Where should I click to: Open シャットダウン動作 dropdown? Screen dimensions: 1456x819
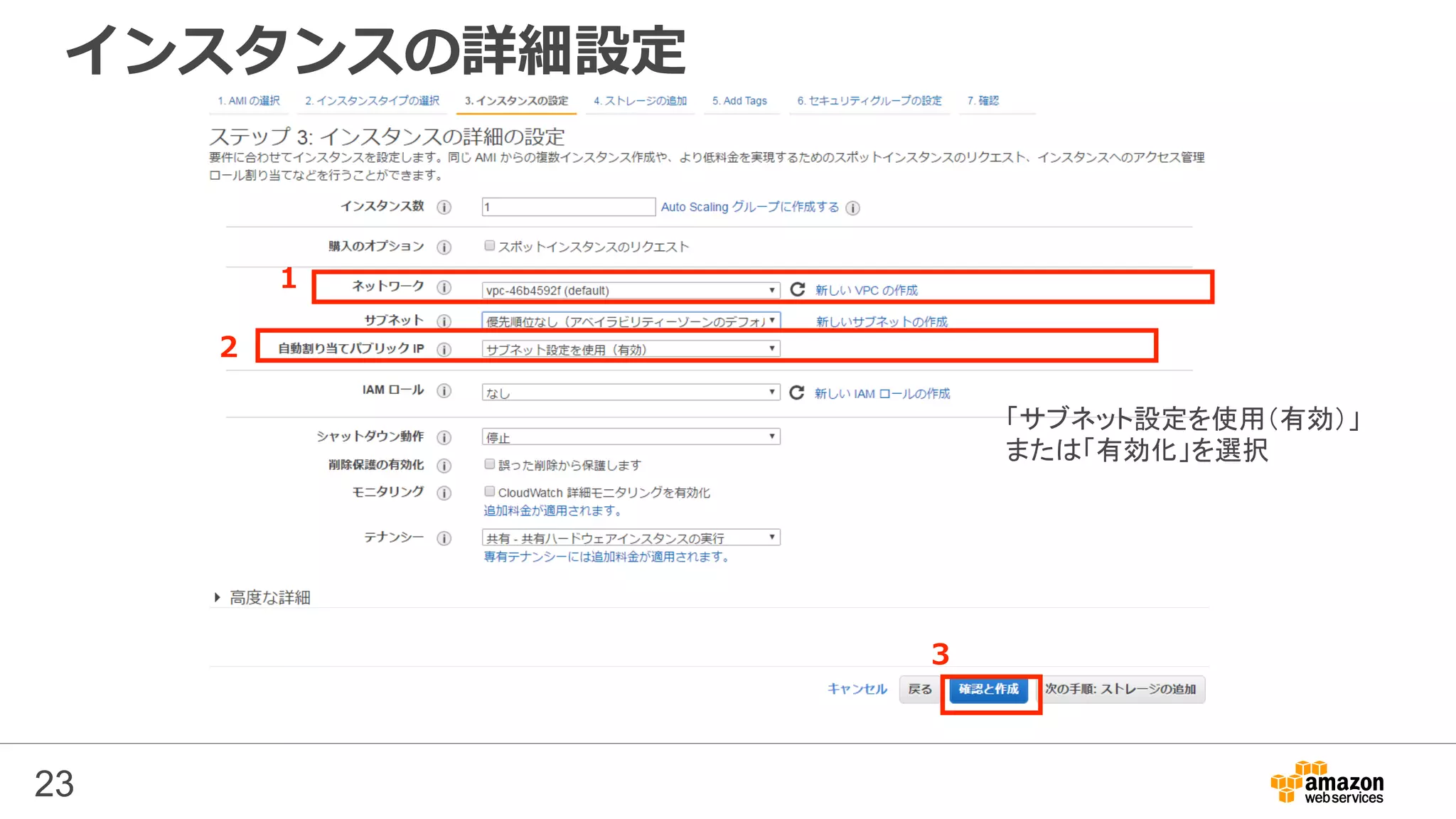point(631,437)
